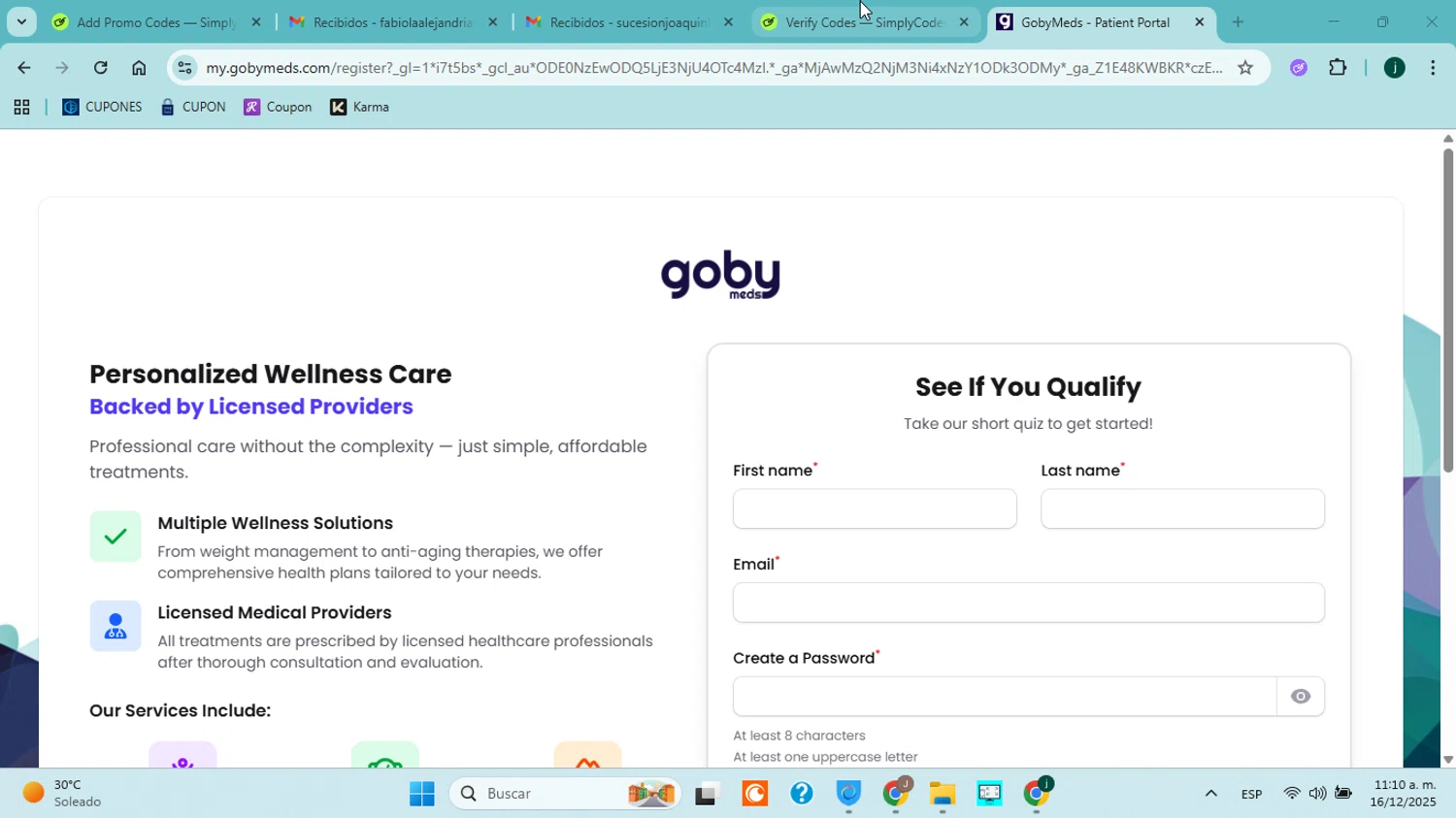Toggle password visibility eye icon
The image size is (1456, 818).
click(1301, 697)
